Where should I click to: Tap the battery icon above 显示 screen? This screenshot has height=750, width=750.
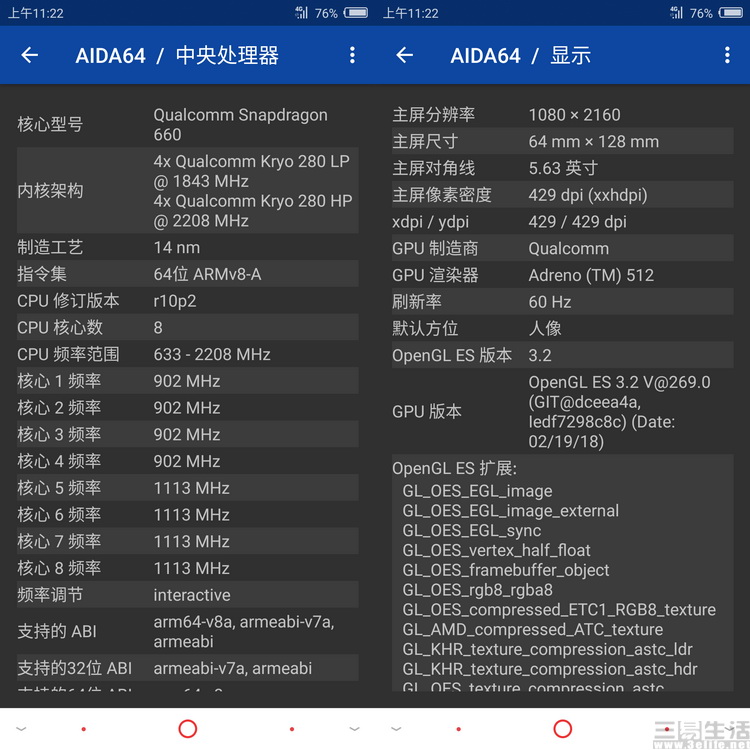731,12
